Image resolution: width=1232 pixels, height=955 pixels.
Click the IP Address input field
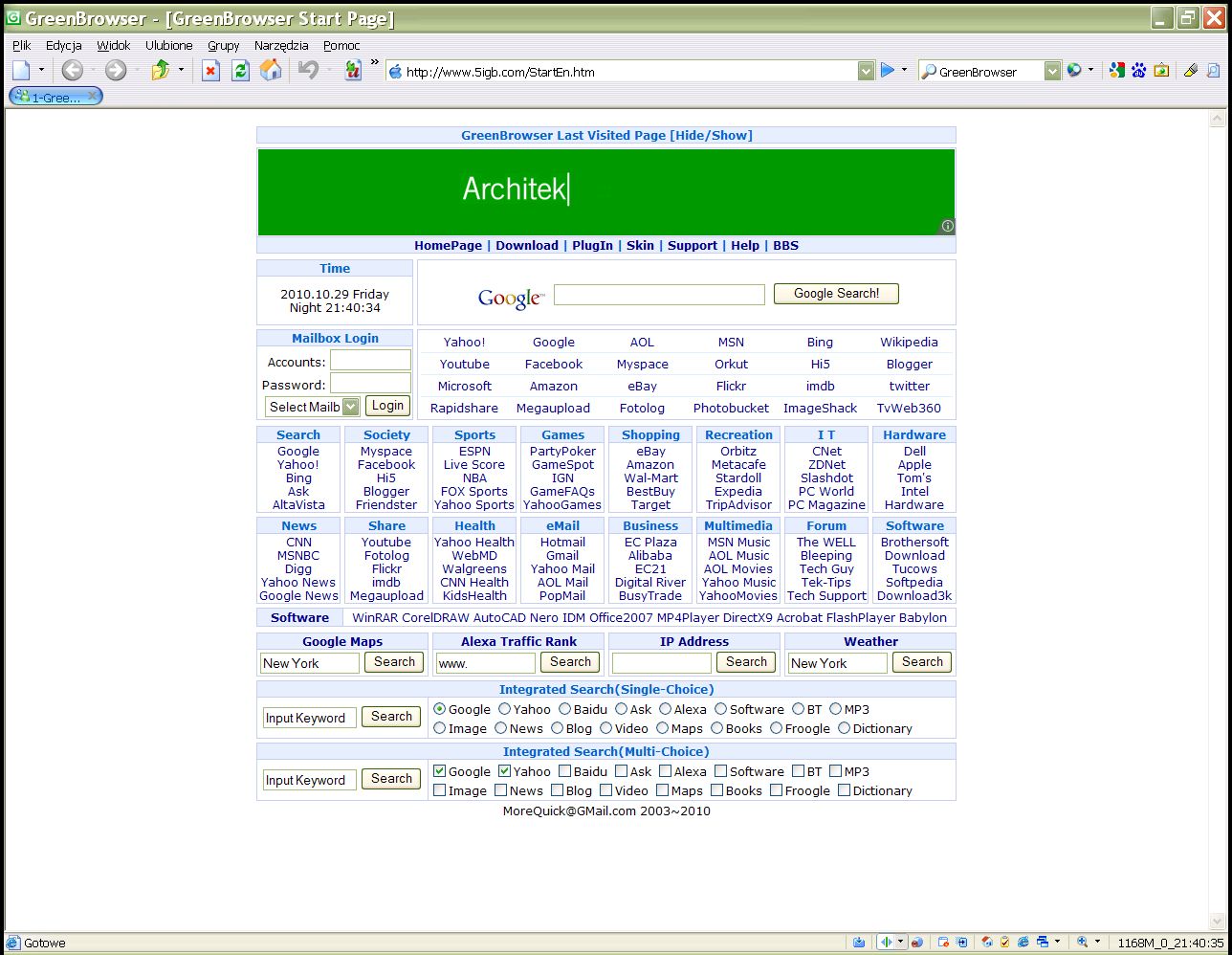662,662
